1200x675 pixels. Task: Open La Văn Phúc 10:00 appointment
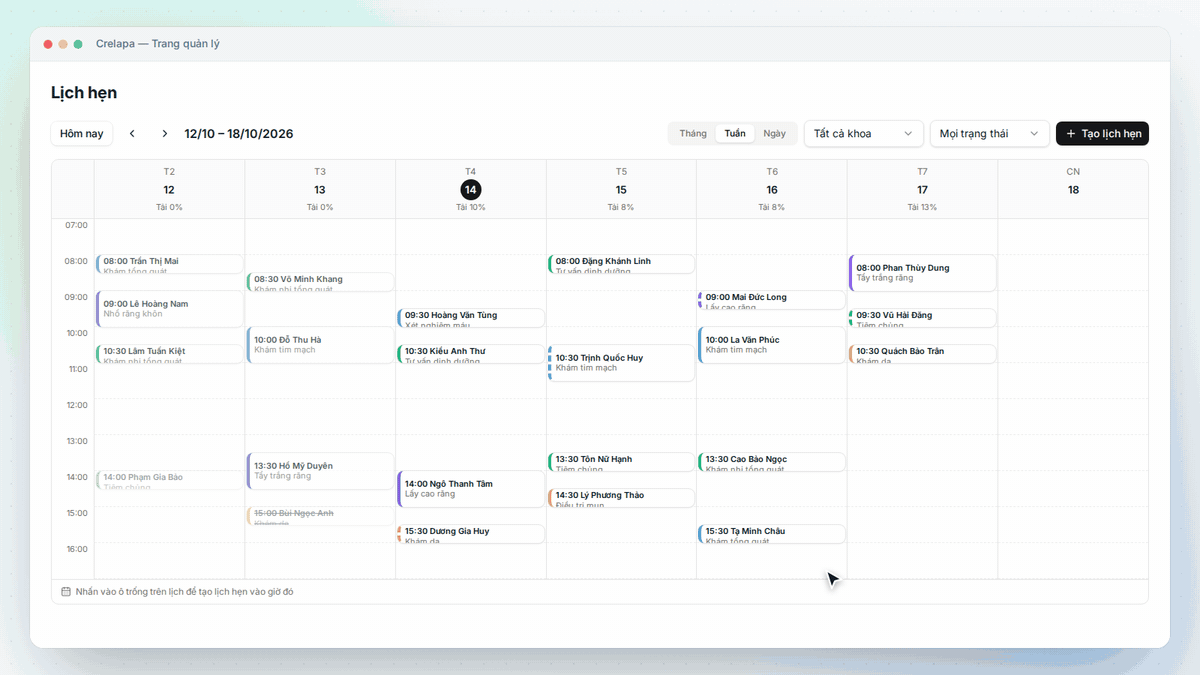click(x=772, y=345)
